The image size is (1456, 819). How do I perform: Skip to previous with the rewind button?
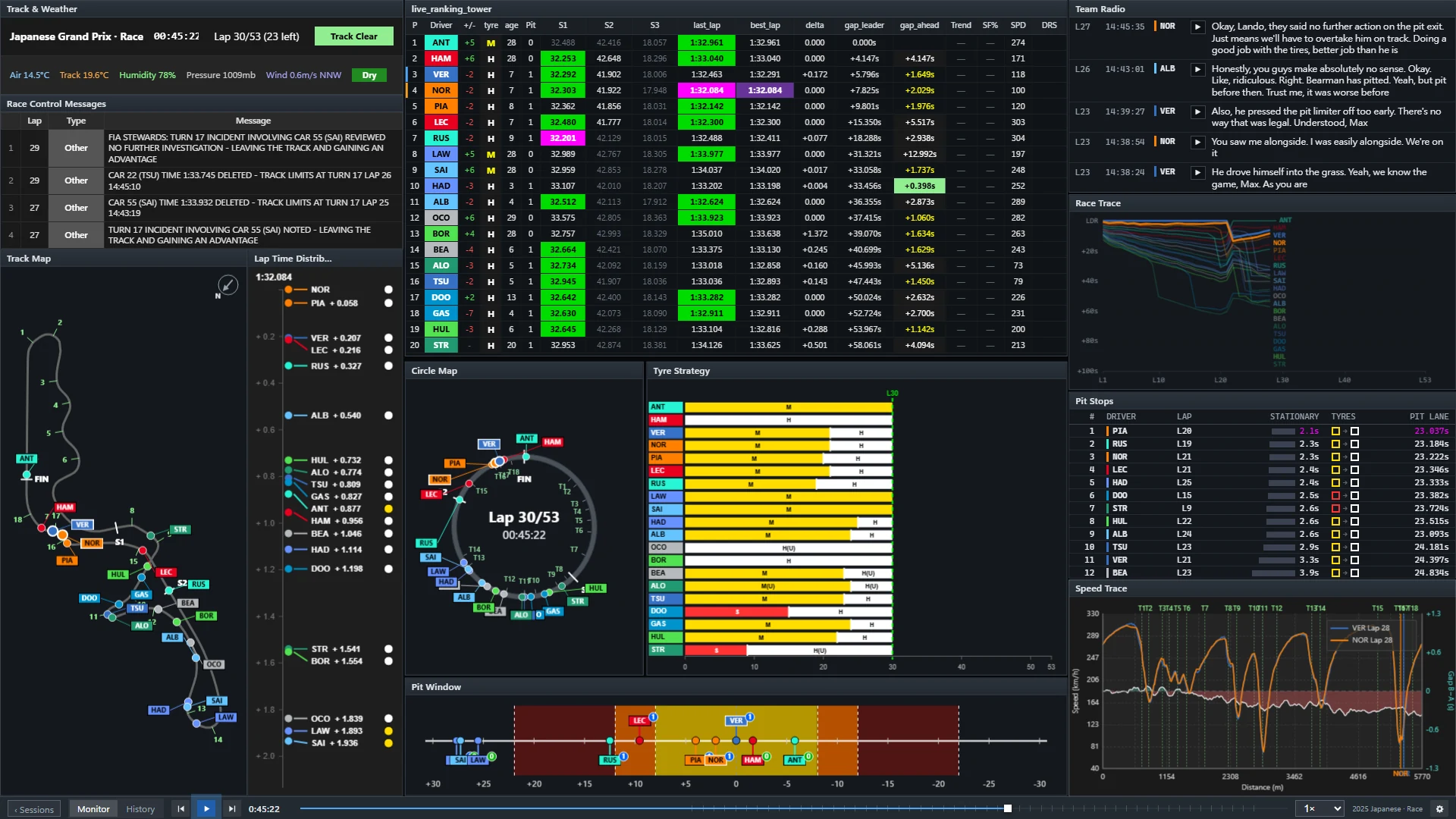[180, 809]
